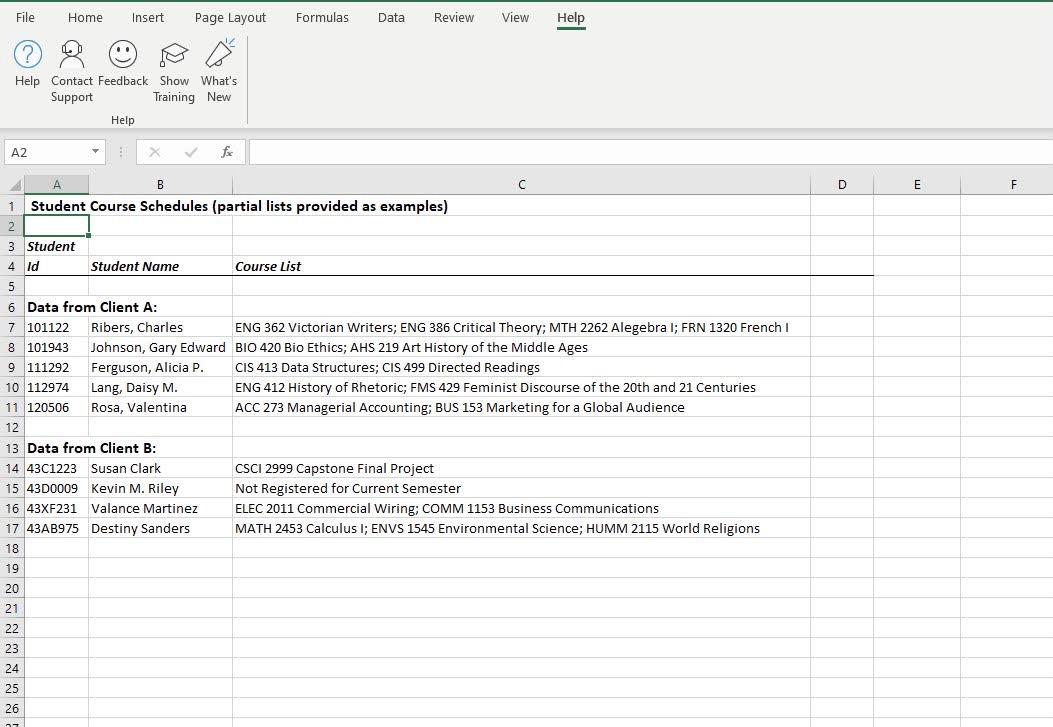Select cell with title 'Student Course Schedules'

pos(239,206)
